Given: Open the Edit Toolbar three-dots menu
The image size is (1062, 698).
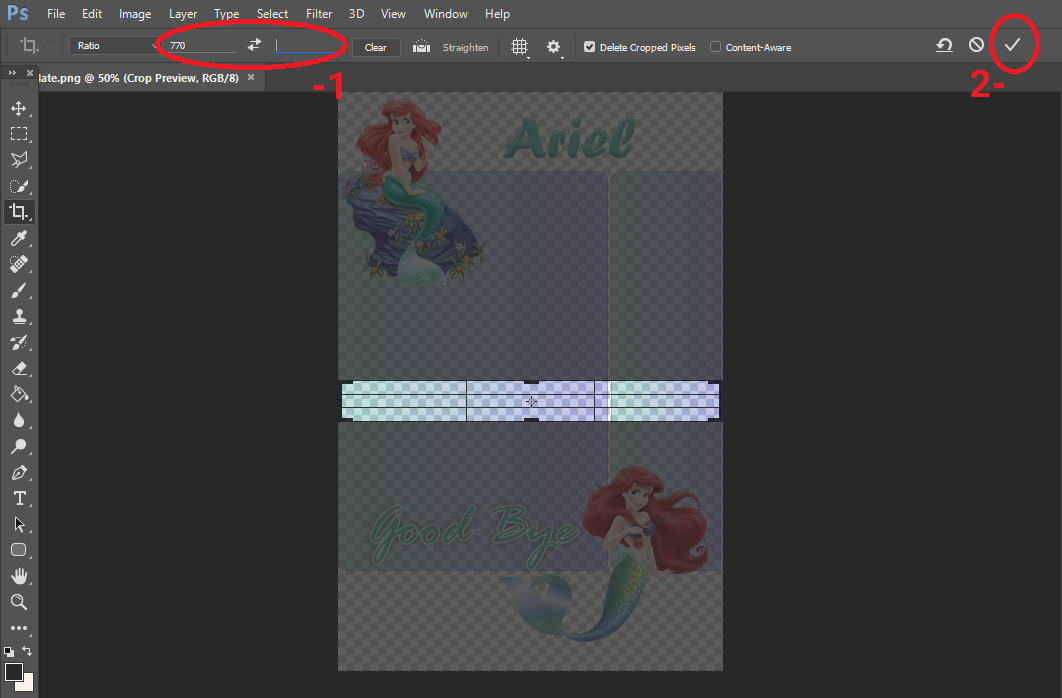Looking at the screenshot, I should pos(19,628).
